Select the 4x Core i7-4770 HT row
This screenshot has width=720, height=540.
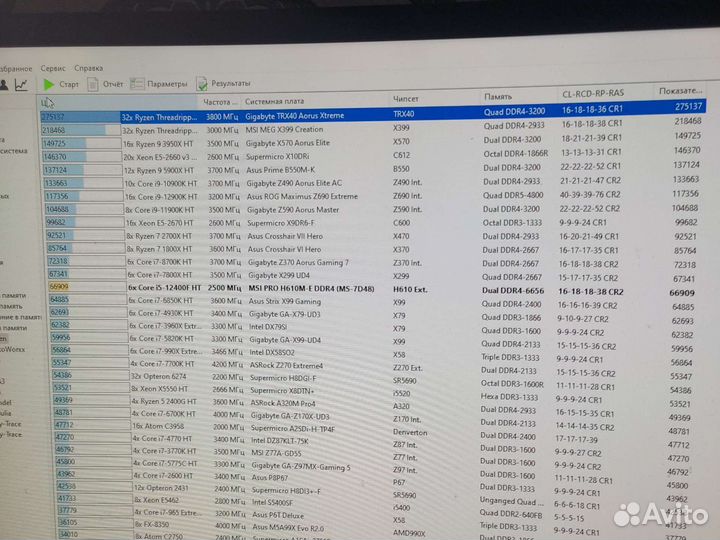coord(373,444)
